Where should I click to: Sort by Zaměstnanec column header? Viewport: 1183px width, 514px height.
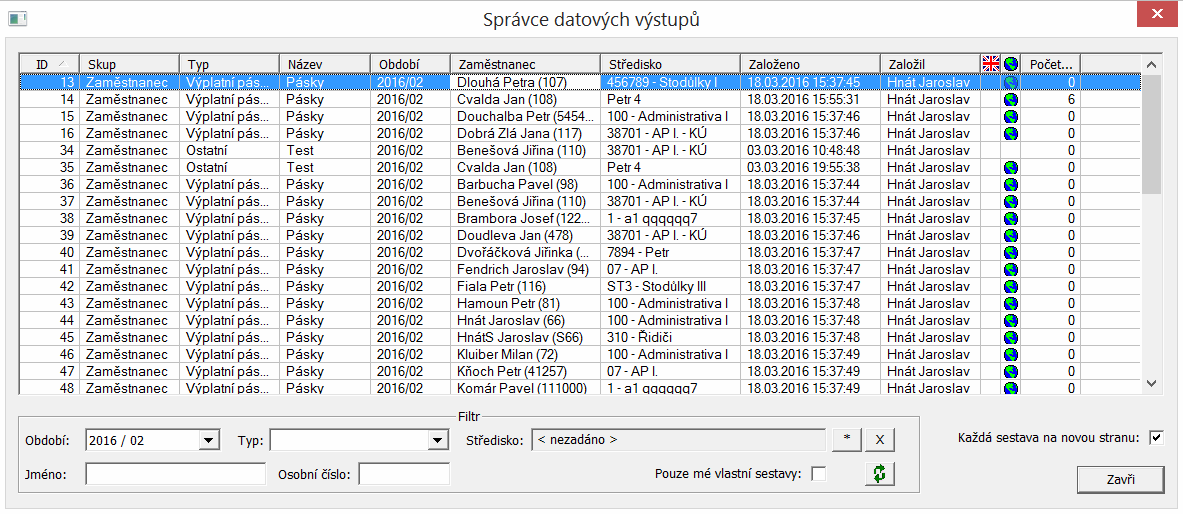[x=525, y=64]
